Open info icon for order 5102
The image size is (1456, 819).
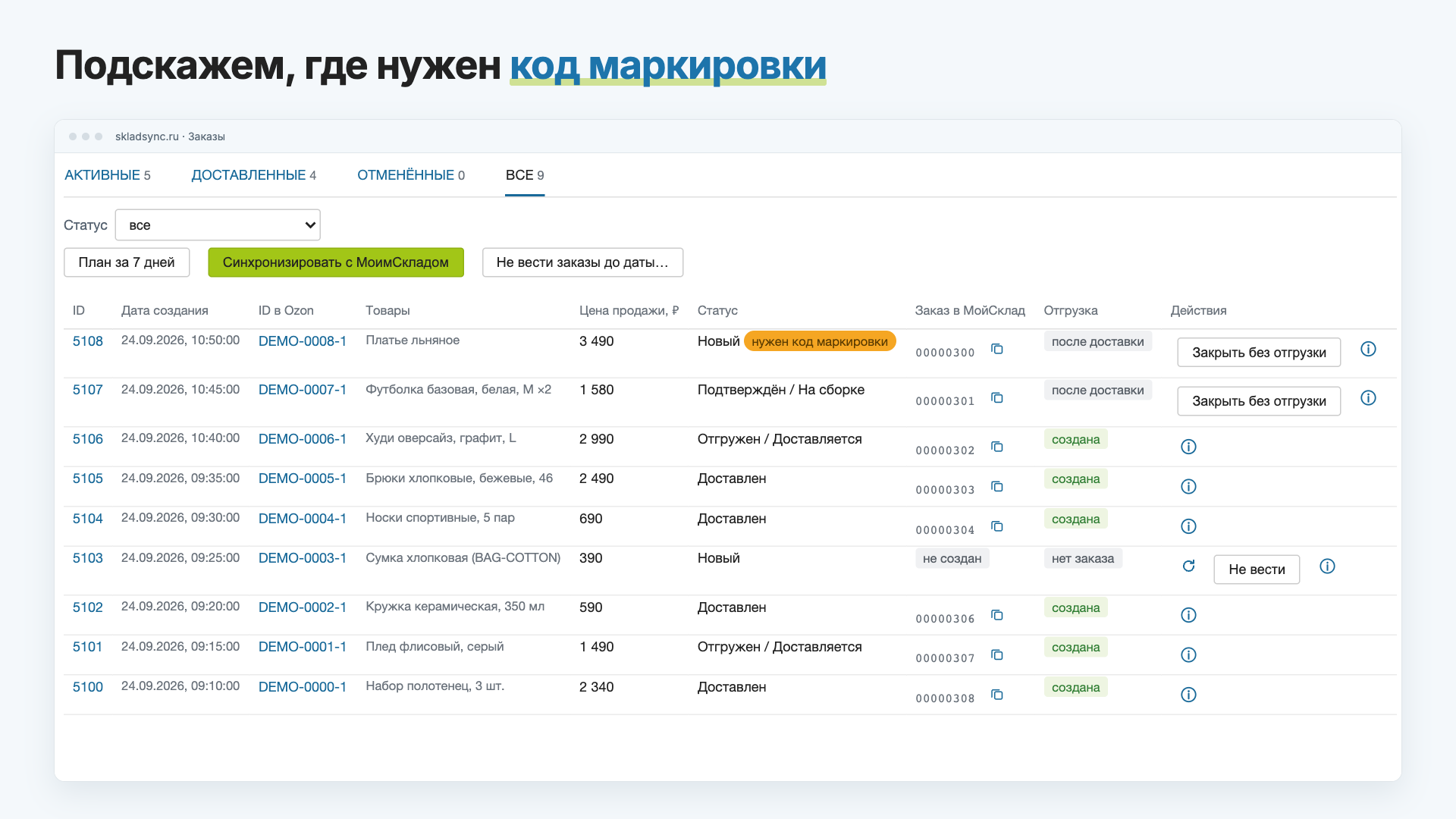pyautogui.click(x=1188, y=615)
